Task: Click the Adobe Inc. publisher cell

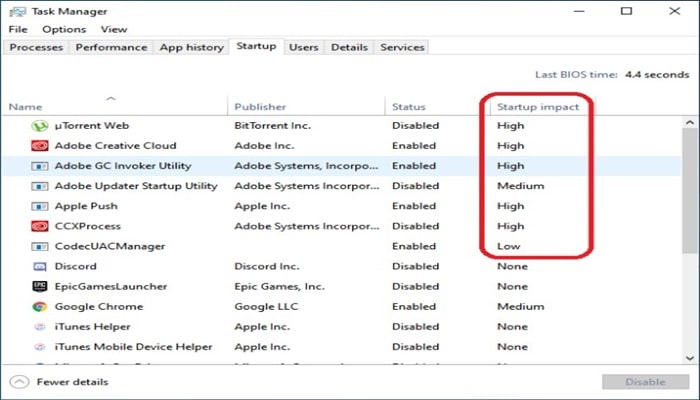Action: click(264, 146)
